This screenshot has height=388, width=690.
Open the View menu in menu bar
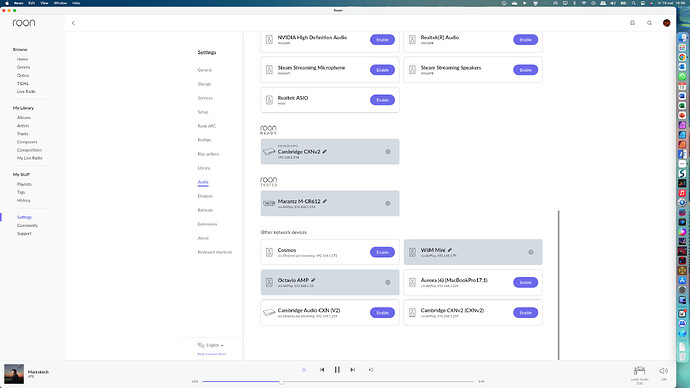coord(44,3)
